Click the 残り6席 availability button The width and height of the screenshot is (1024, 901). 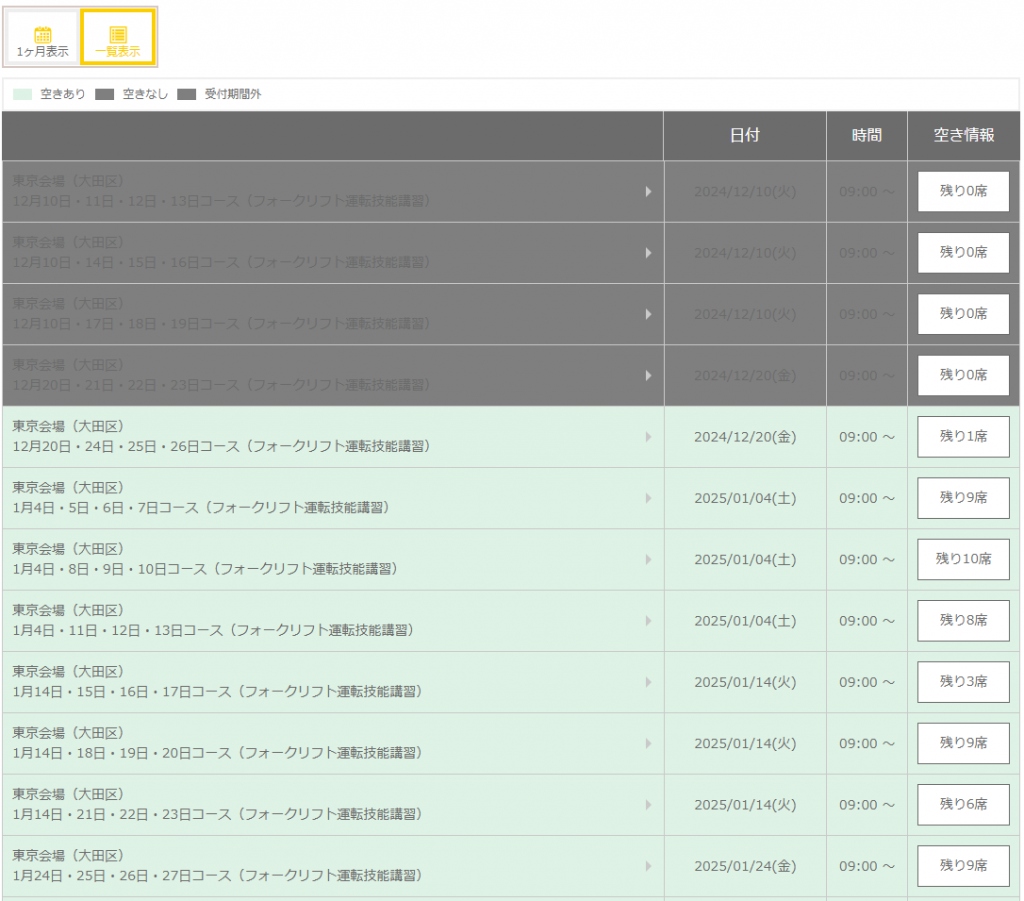pyautogui.click(x=963, y=804)
